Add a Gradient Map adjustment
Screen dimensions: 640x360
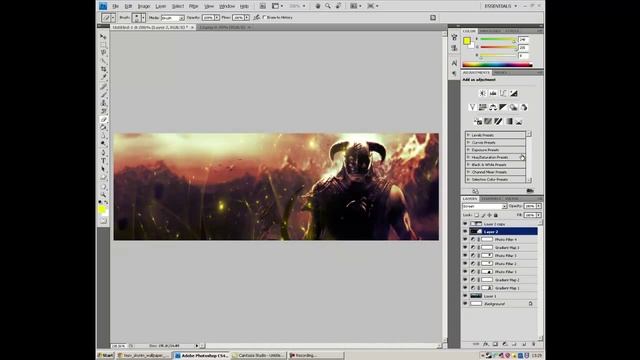[x=509, y=121]
